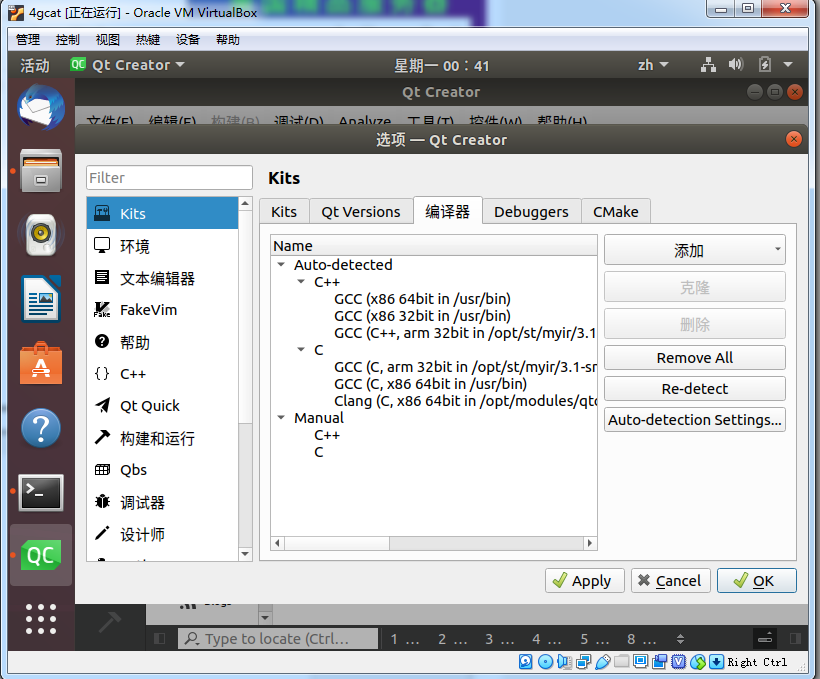Click scroll-right arrow of compiler list
This screenshot has width=820, height=679.
590,543
